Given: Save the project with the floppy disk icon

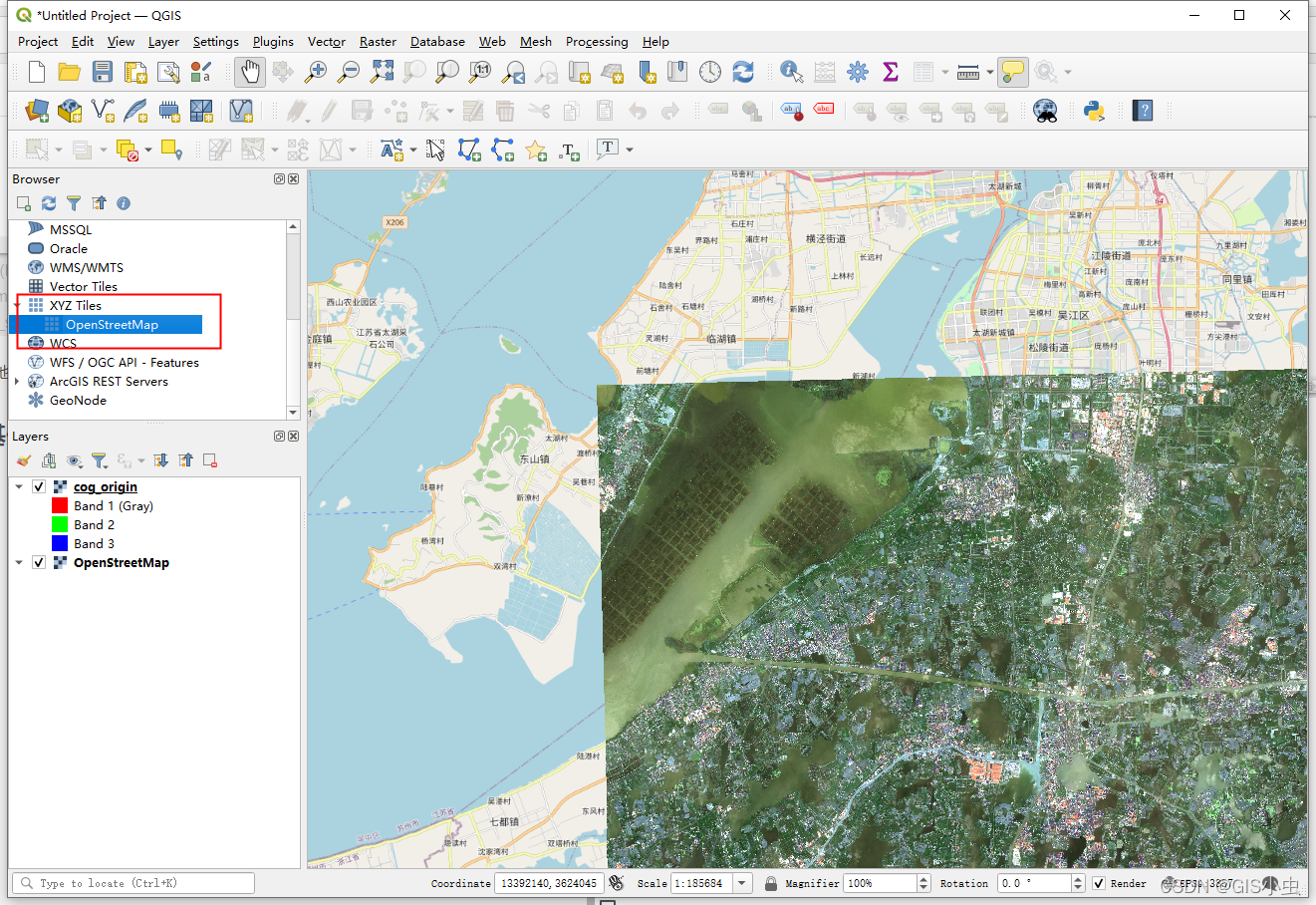Looking at the screenshot, I should point(103,72).
